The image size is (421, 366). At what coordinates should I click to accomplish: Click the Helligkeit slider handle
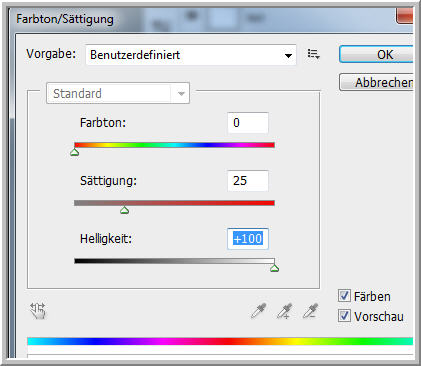pos(274,268)
